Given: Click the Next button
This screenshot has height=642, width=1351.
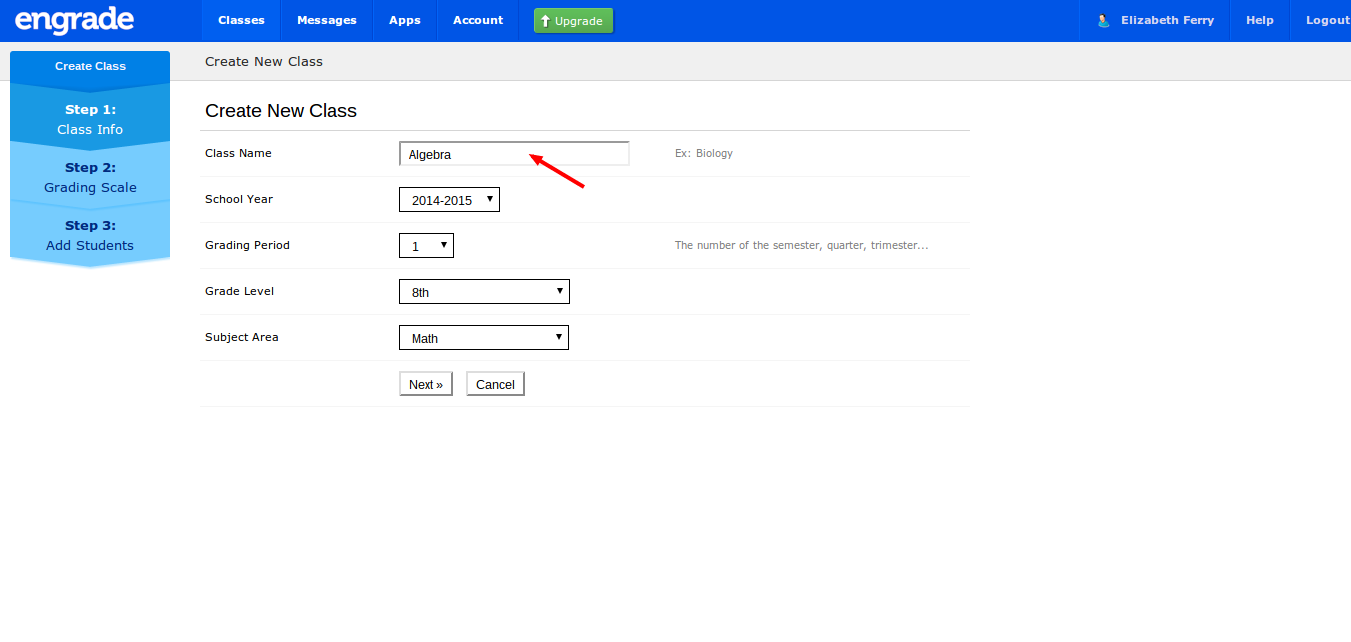Looking at the screenshot, I should pos(425,383).
